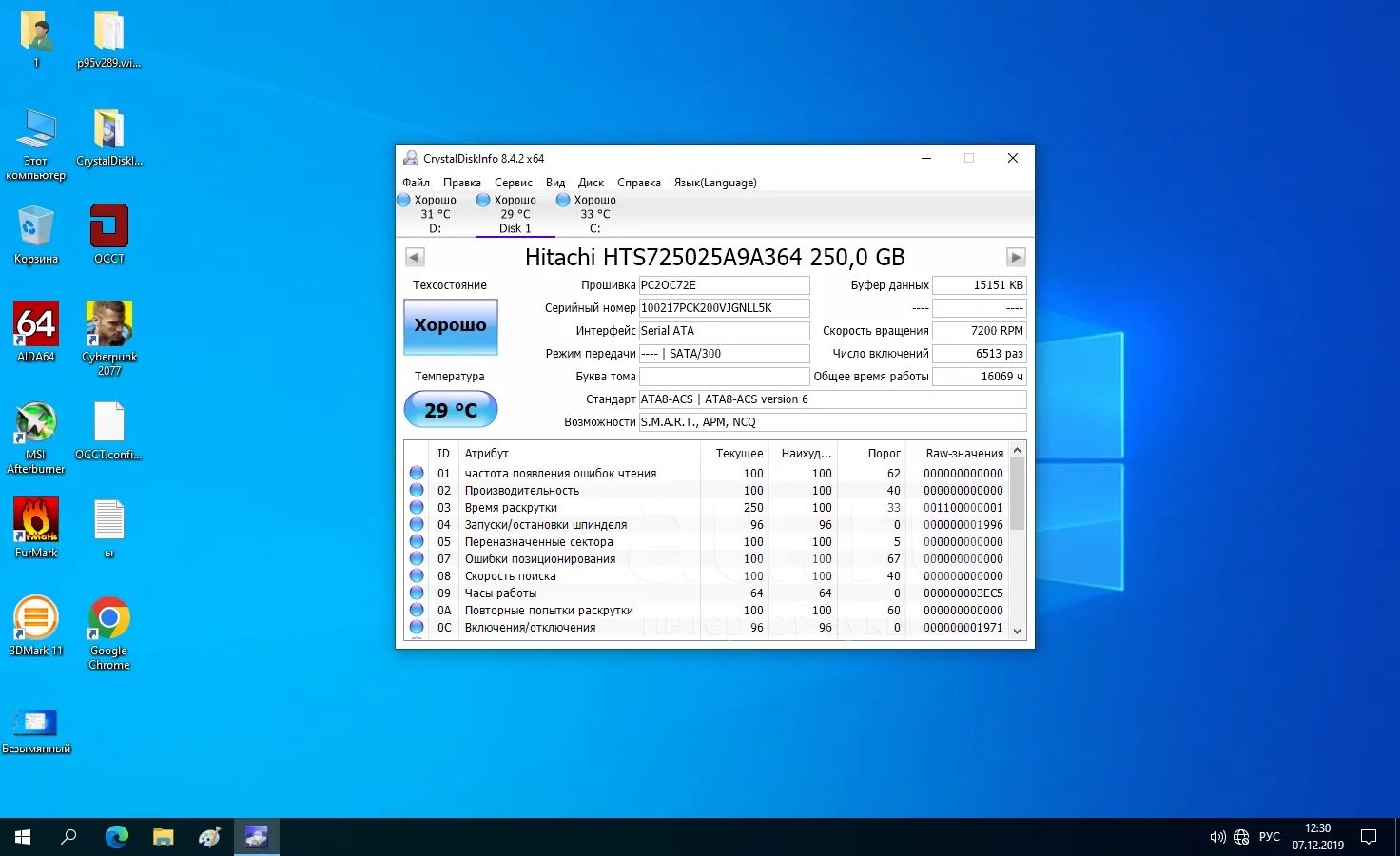Viewport: 1400px width, 856px height.
Task: Sort by the Атрибут column header
Action: [579, 454]
